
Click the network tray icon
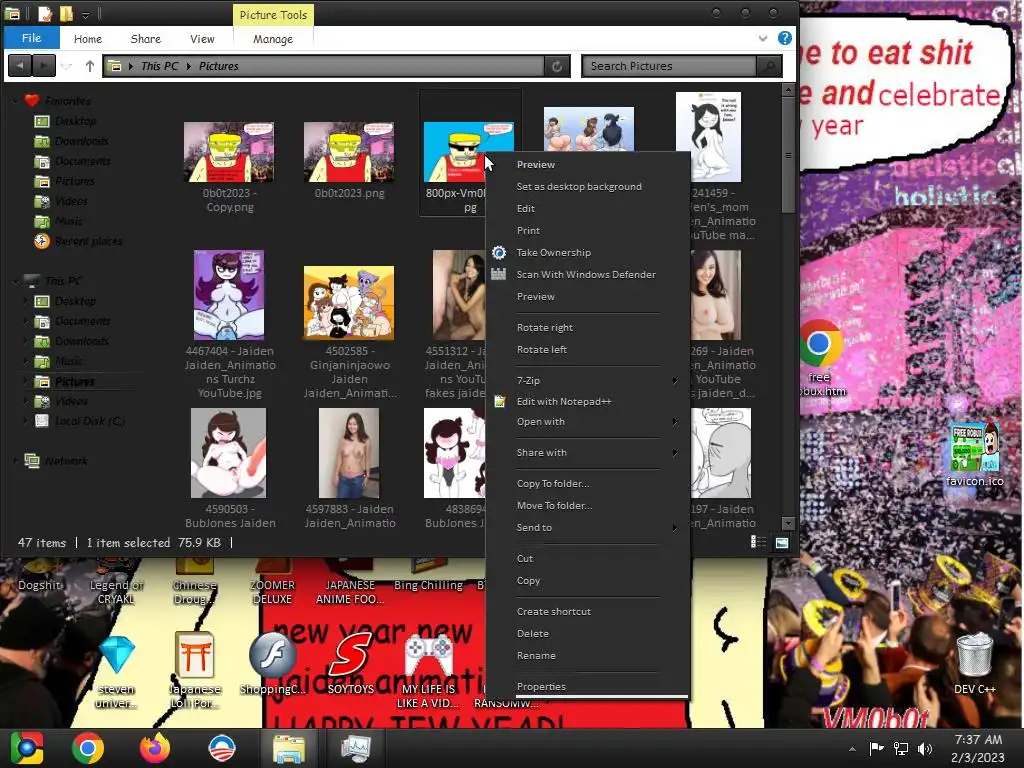pos(901,748)
